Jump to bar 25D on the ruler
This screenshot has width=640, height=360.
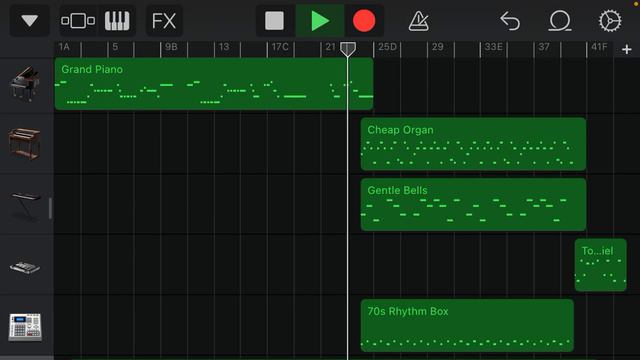[387, 47]
